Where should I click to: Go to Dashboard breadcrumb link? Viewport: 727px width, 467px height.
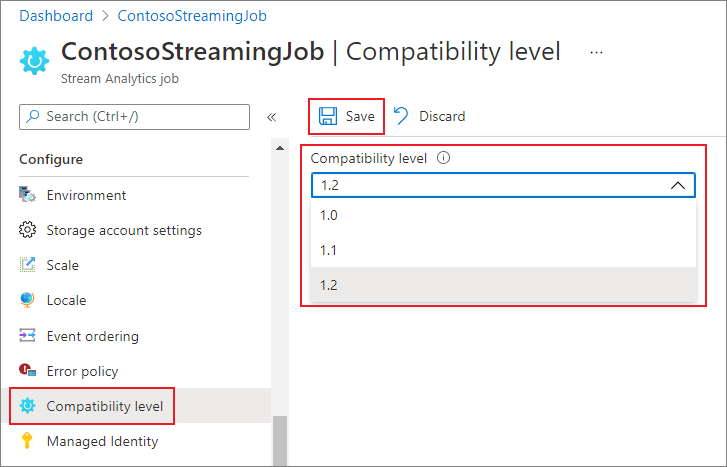(x=56, y=16)
